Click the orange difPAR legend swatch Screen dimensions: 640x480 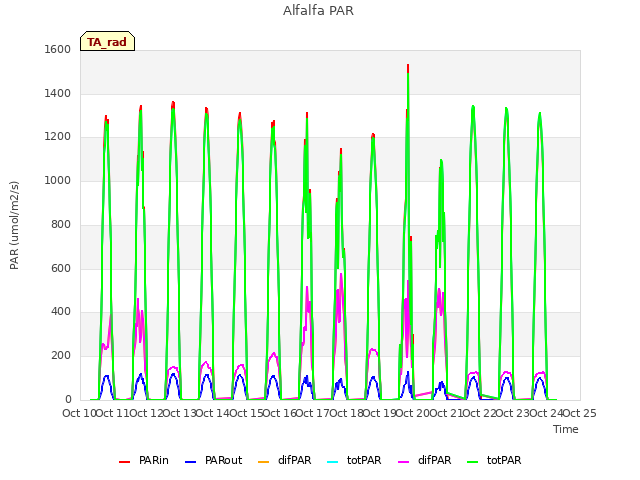pos(264,461)
